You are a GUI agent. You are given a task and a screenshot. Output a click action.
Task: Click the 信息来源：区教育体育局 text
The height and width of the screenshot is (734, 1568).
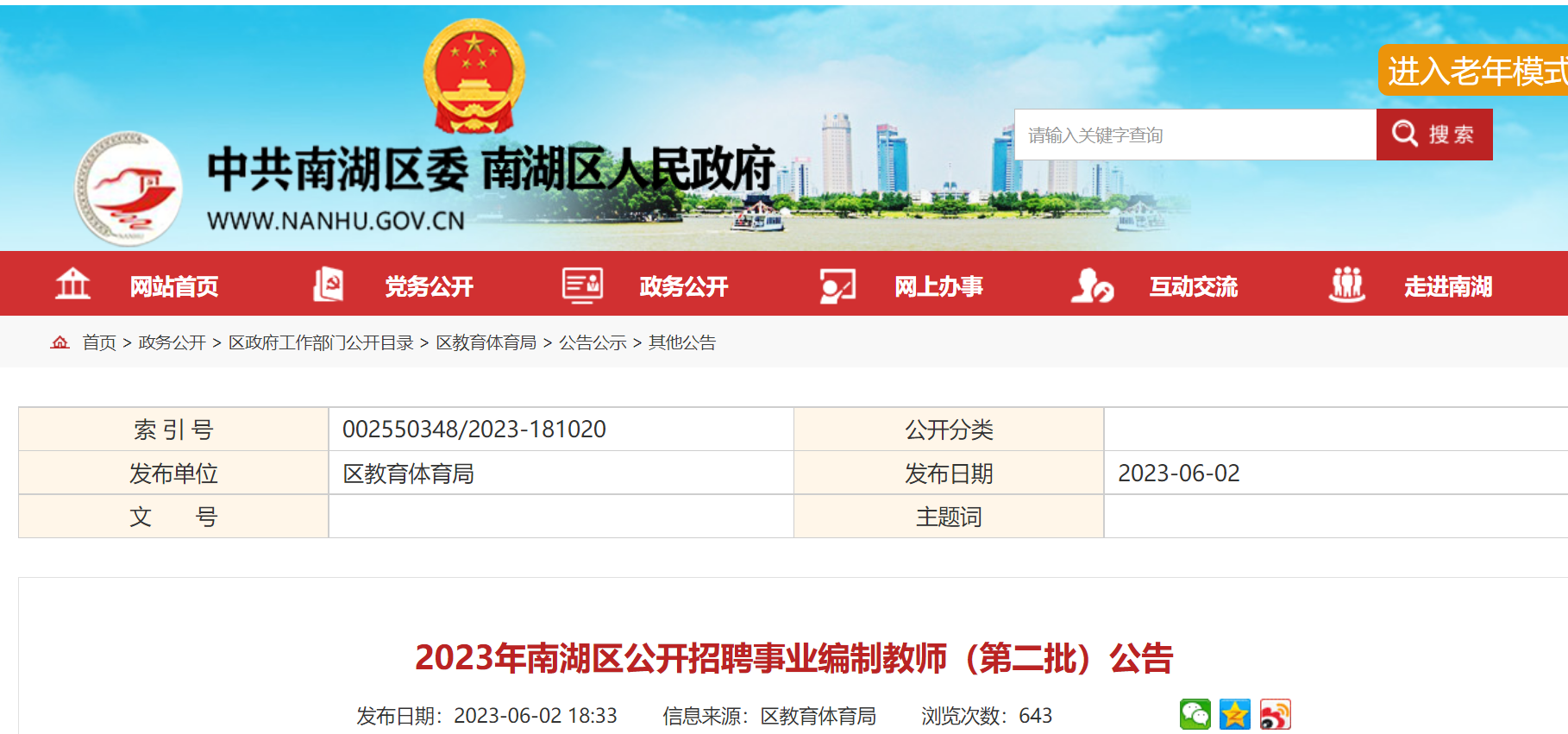point(769,716)
